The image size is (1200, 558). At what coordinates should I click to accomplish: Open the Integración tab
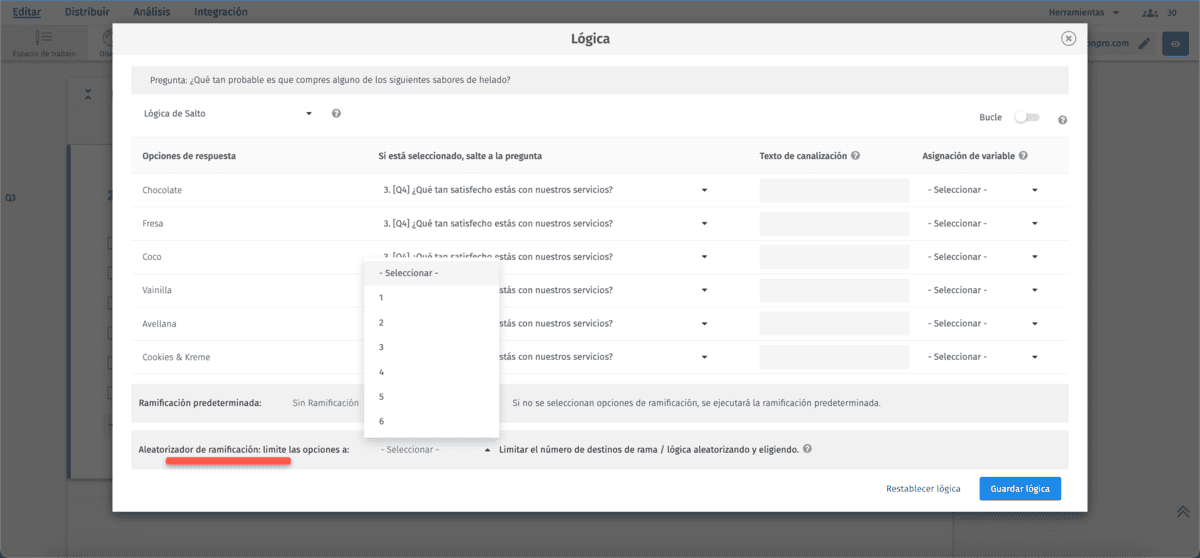221,12
